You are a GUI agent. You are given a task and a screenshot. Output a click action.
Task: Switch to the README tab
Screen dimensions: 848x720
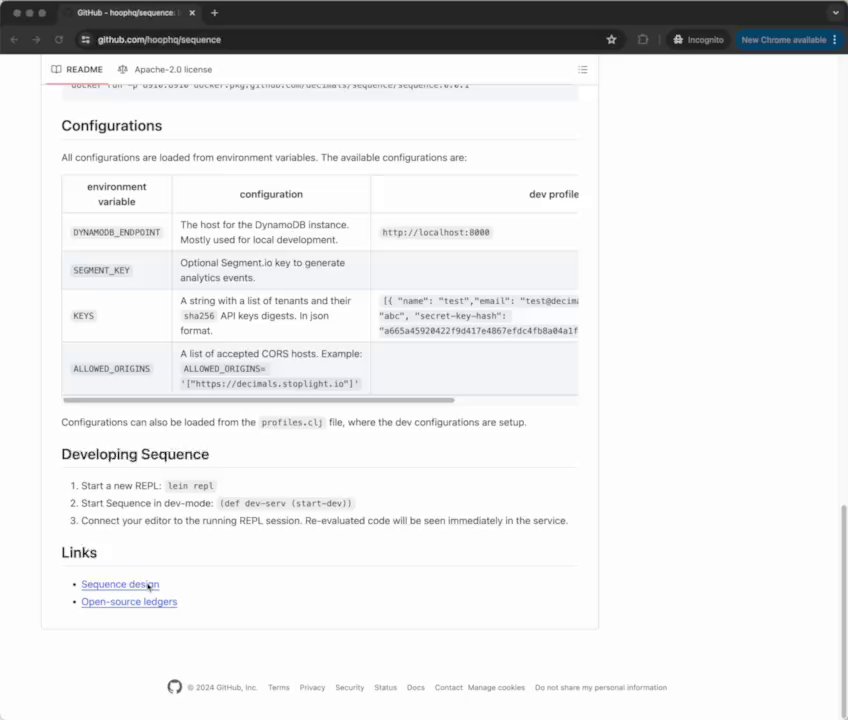pos(77,70)
